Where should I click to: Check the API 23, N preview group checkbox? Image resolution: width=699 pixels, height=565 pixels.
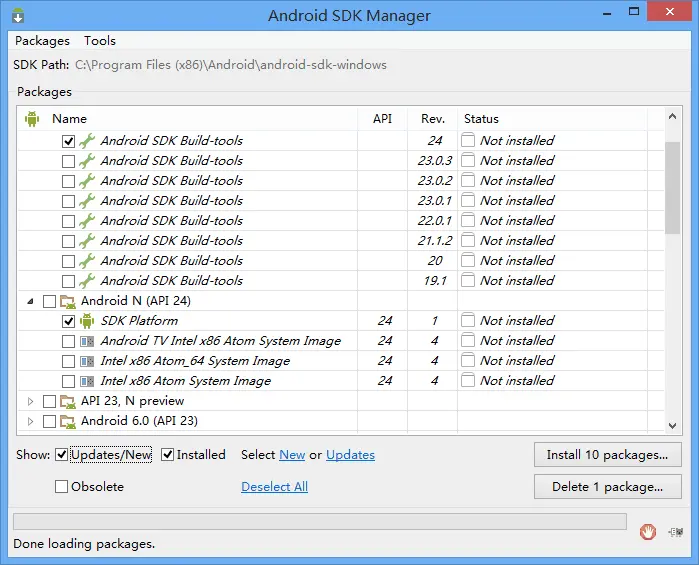[49, 401]
